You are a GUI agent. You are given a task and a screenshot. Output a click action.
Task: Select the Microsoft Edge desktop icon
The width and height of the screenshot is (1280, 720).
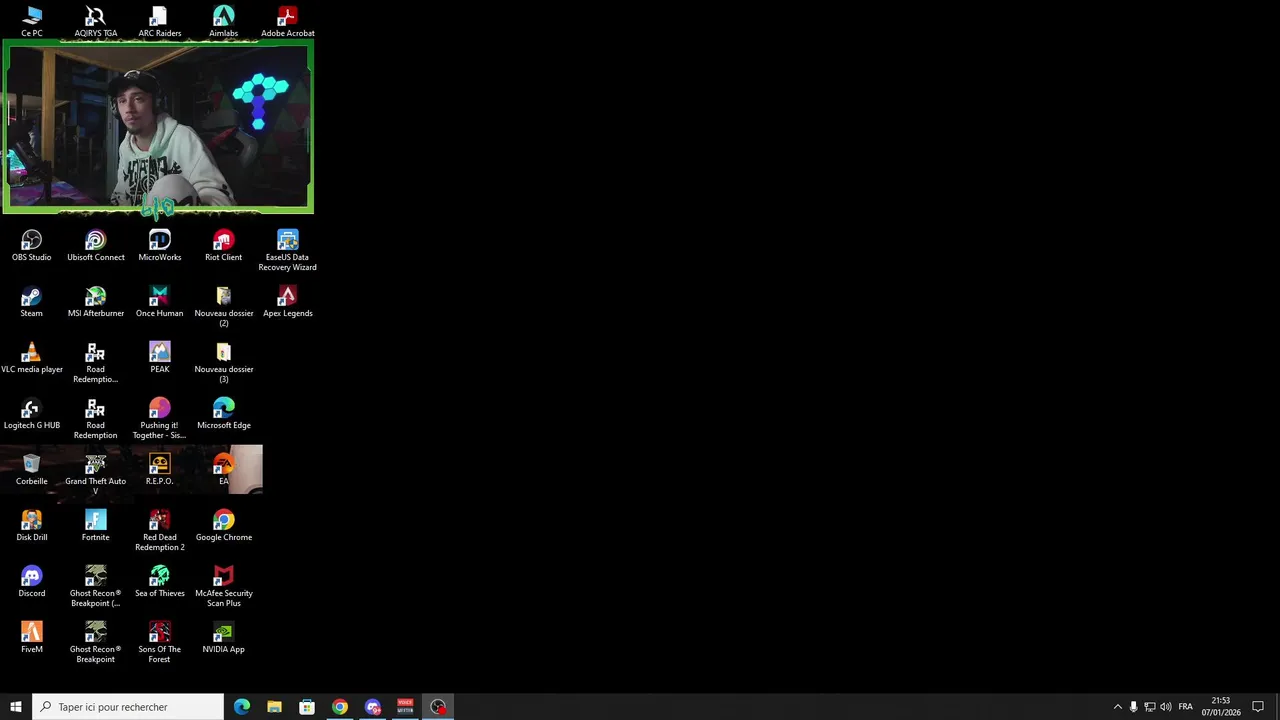[224, 414]
